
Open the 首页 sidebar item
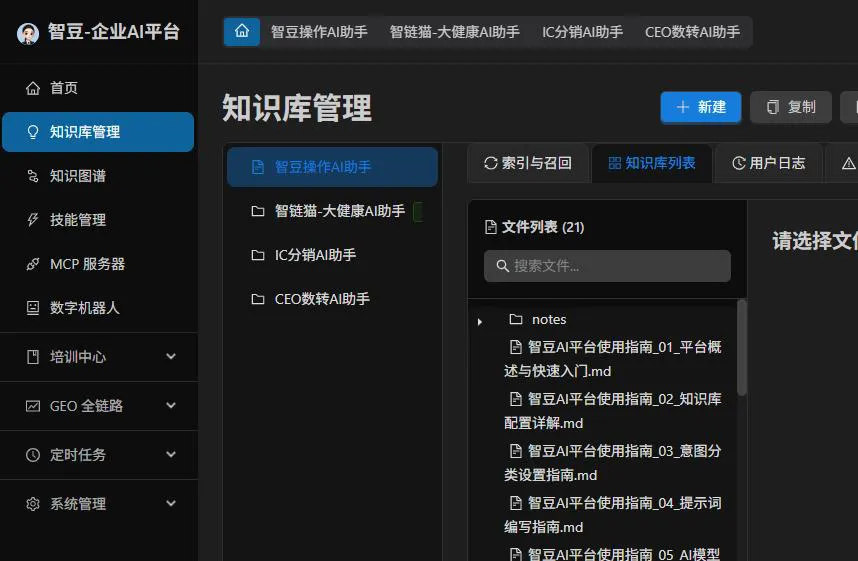(98, 88)
